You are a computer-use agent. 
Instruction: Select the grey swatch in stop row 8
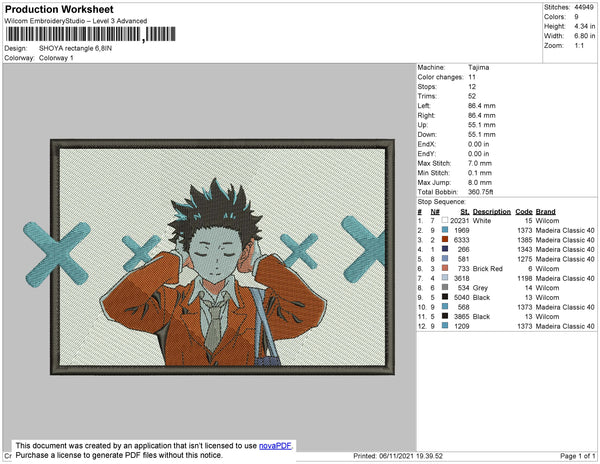coord(445,287)
